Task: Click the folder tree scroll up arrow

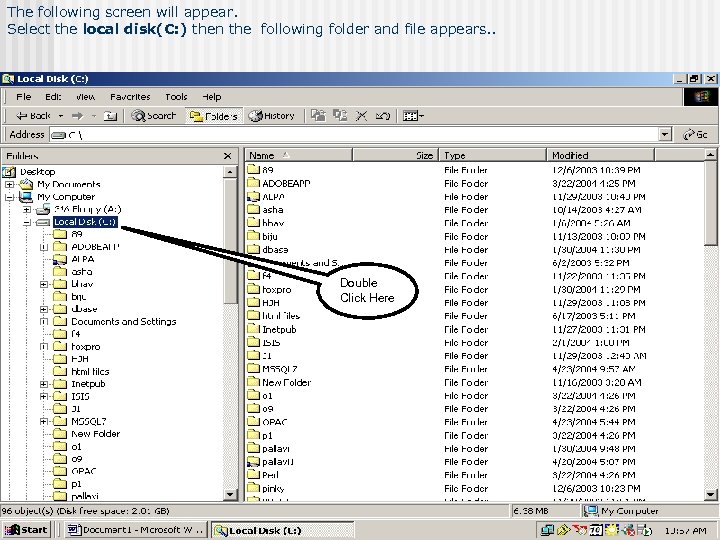Action: (230, 172)
